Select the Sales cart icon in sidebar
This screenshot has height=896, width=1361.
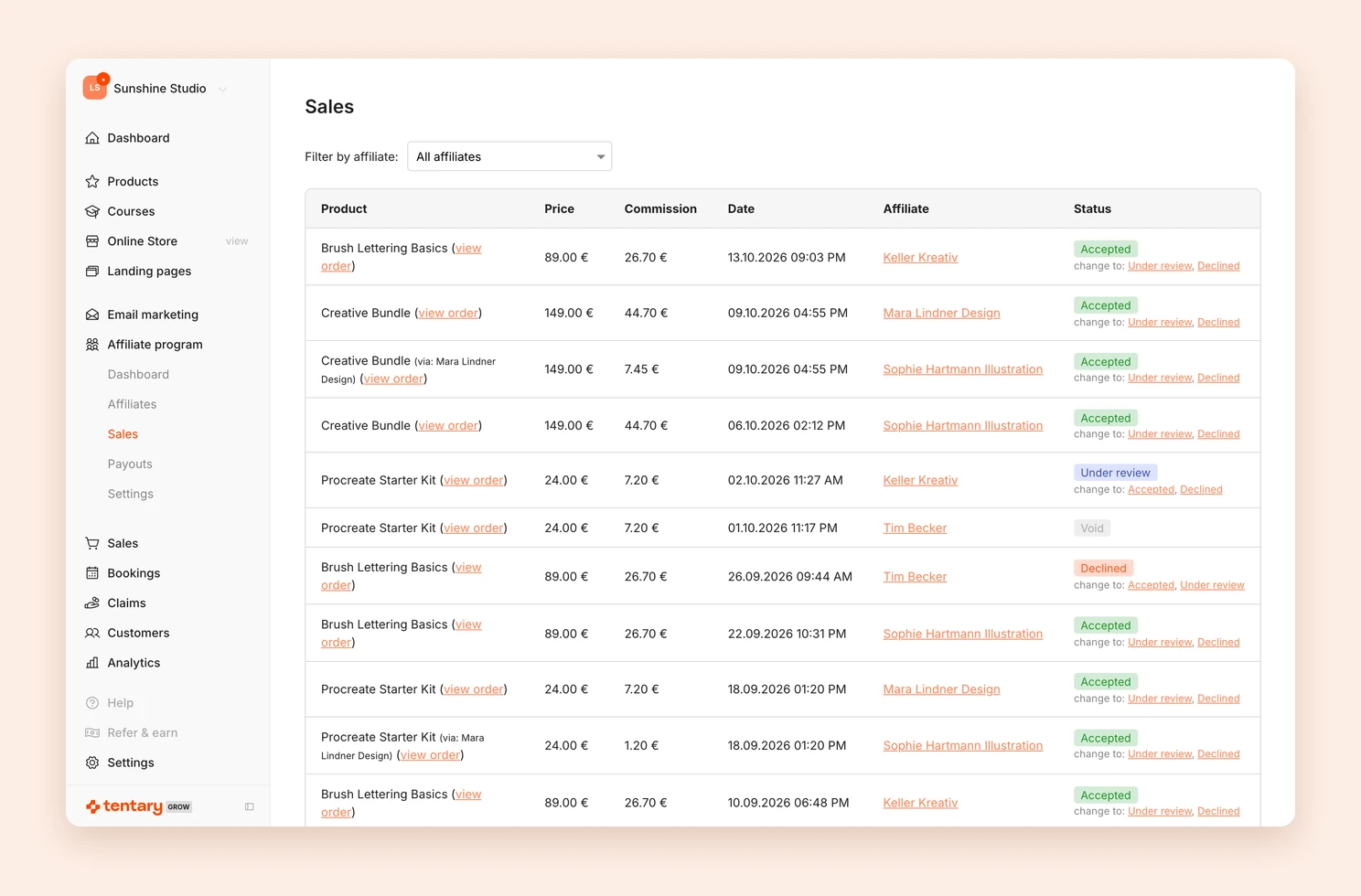click(x=92, y=543)
